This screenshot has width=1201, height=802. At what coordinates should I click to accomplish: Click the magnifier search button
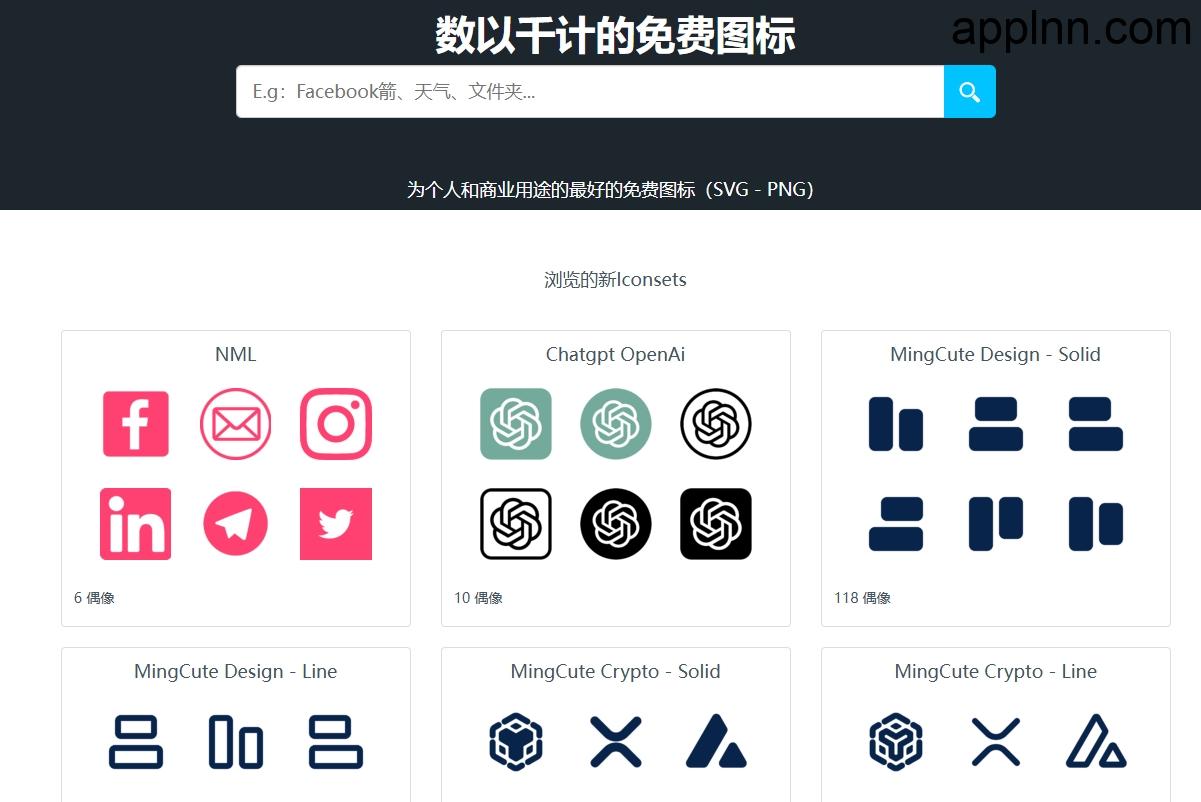point(969,92)
